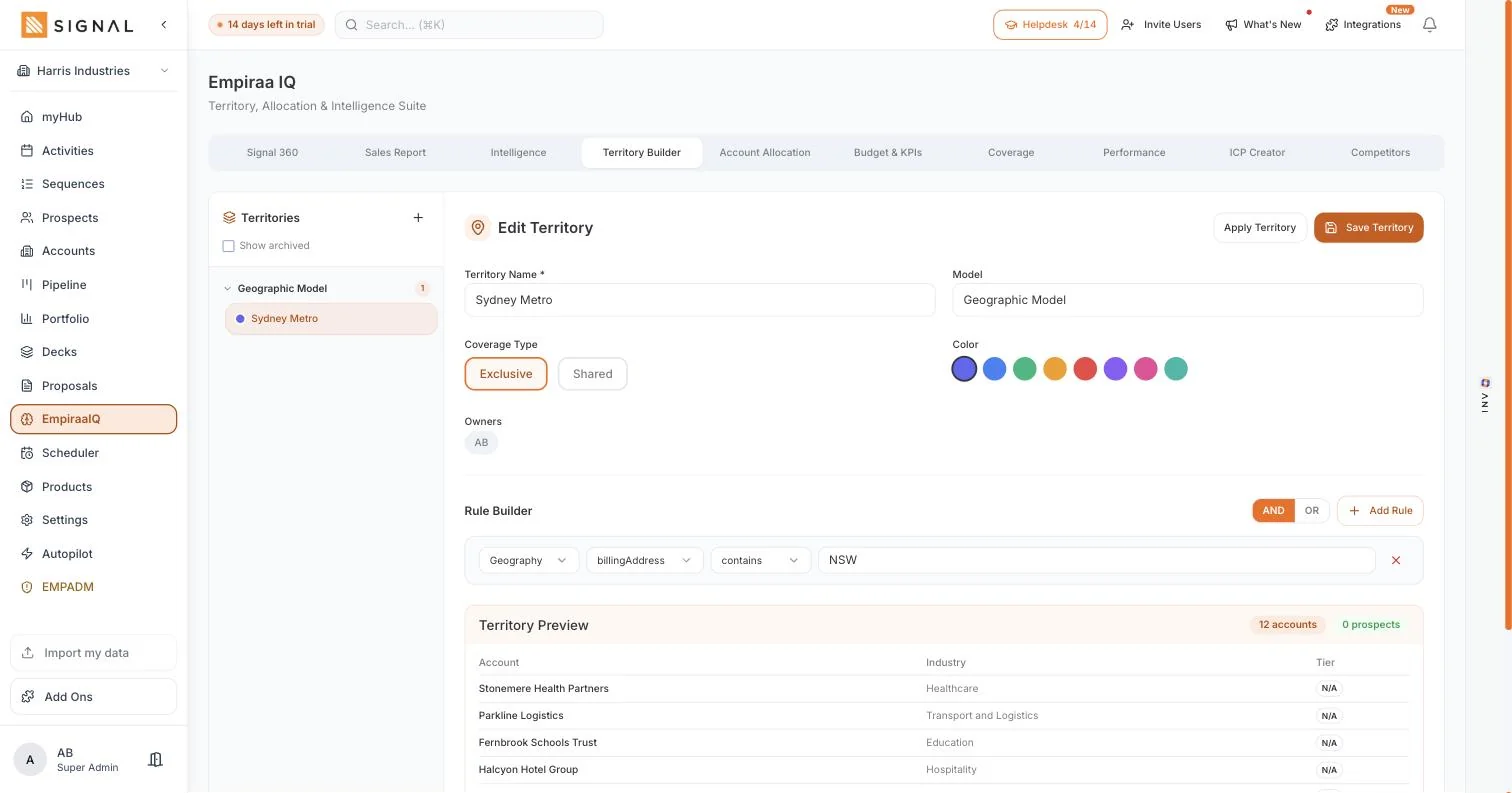Screen dimensions: 1512x793
Task: Switch to the Sales Report tab
Action: (395, 153)
